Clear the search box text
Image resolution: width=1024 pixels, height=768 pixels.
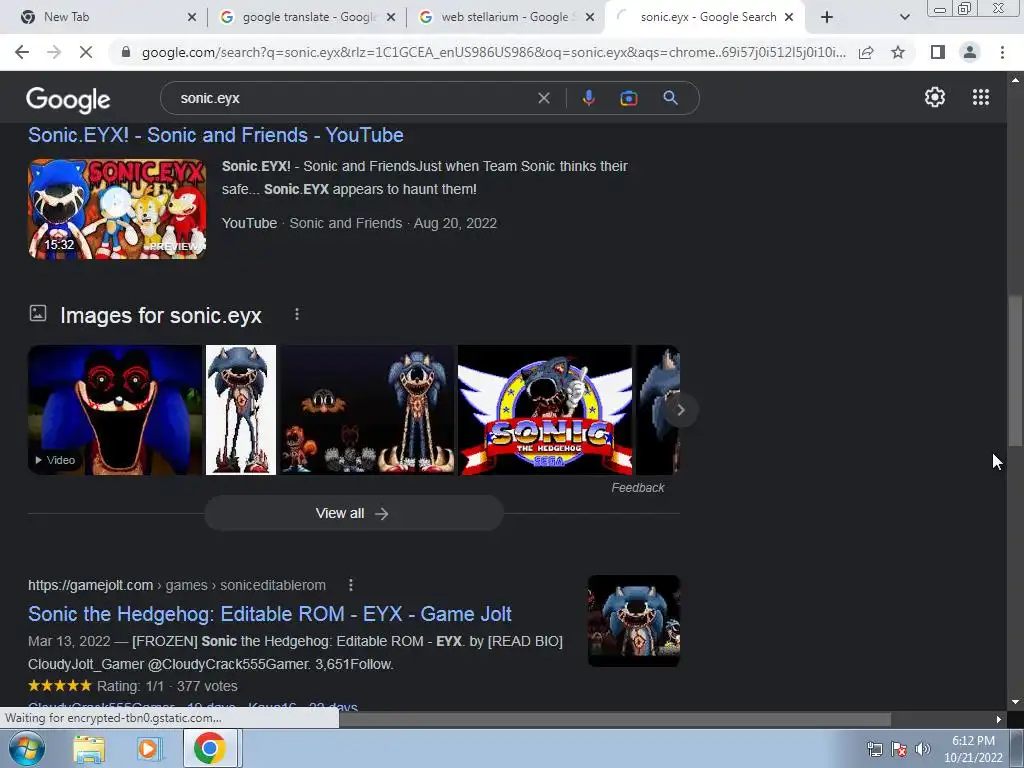[x=543, y=98]
